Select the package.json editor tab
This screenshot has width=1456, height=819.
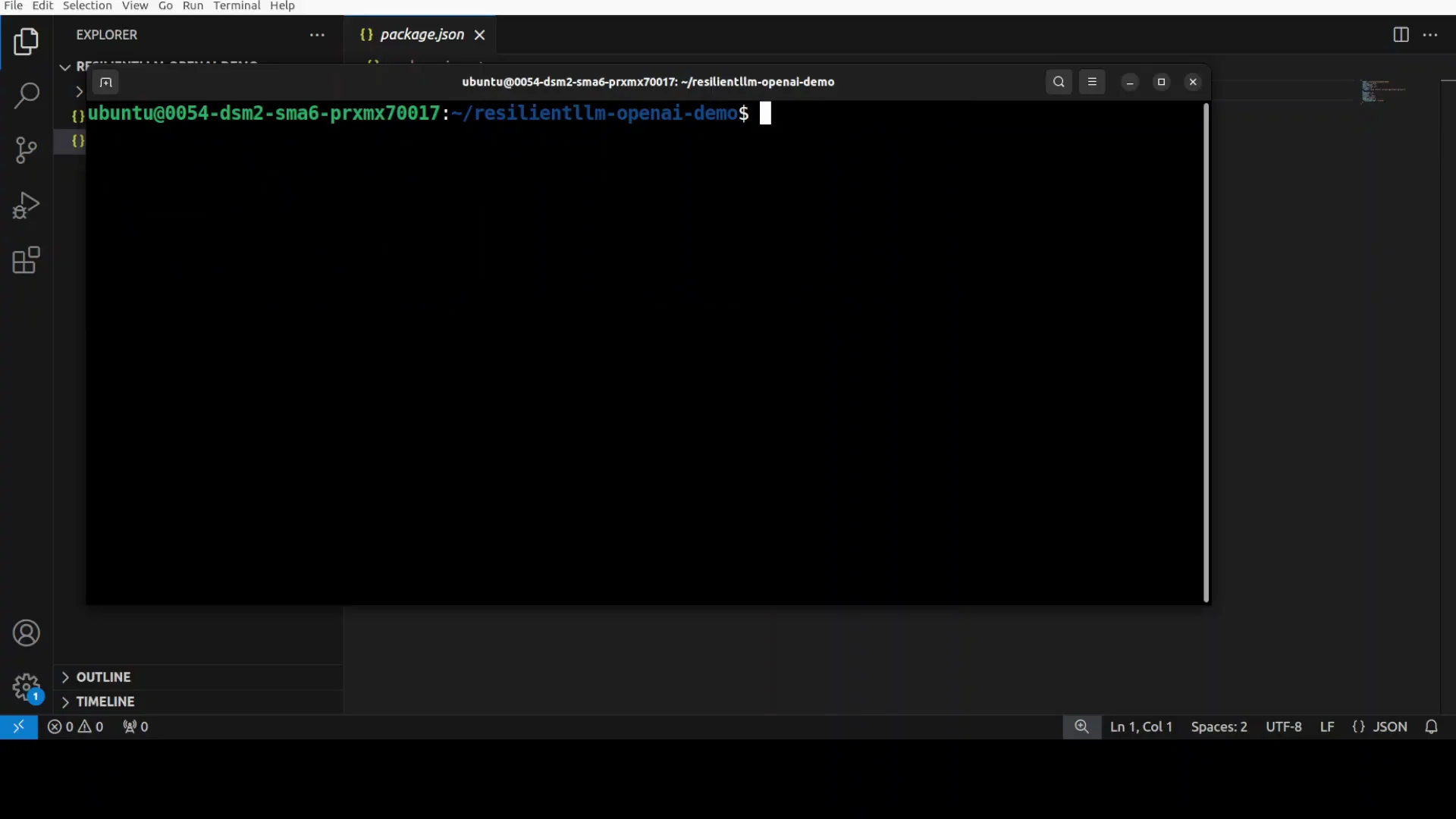[x=422, y=35]
